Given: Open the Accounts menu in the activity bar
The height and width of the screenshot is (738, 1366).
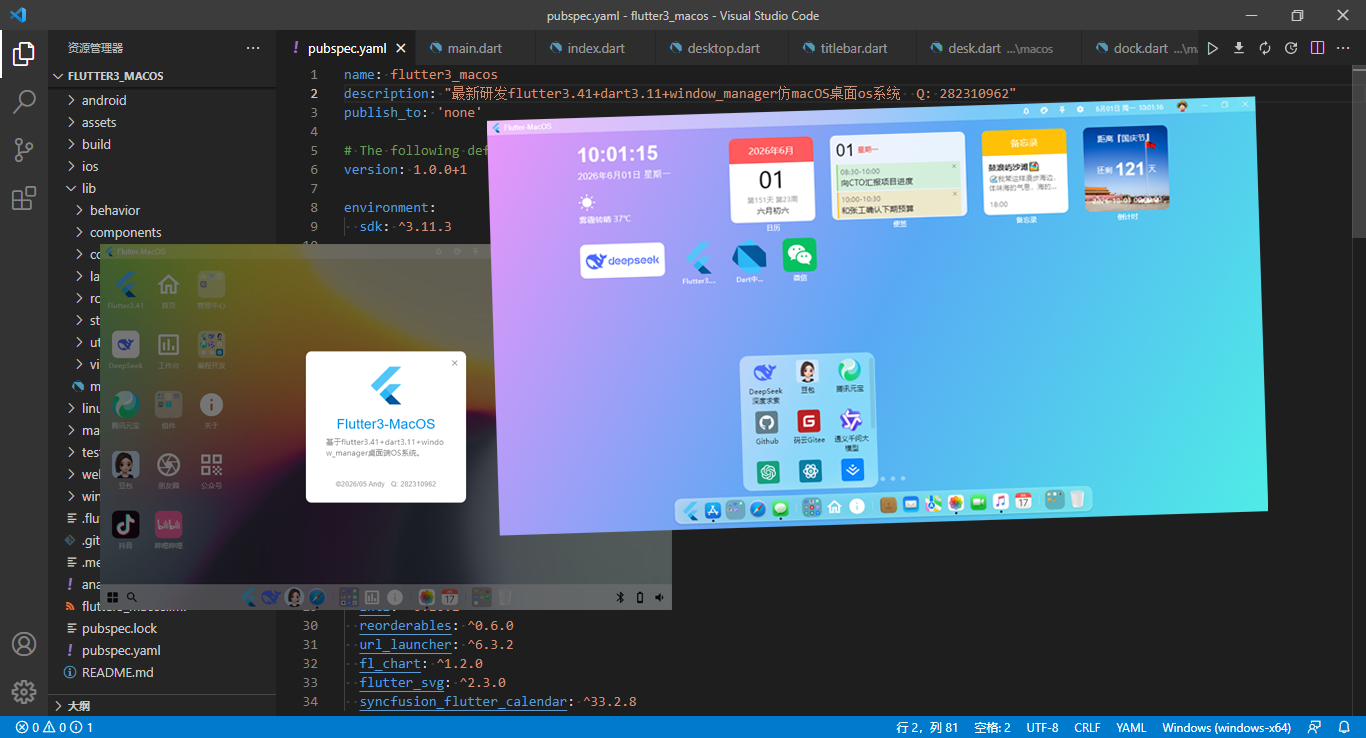Looking at the screenshot, I should [24, 644].
